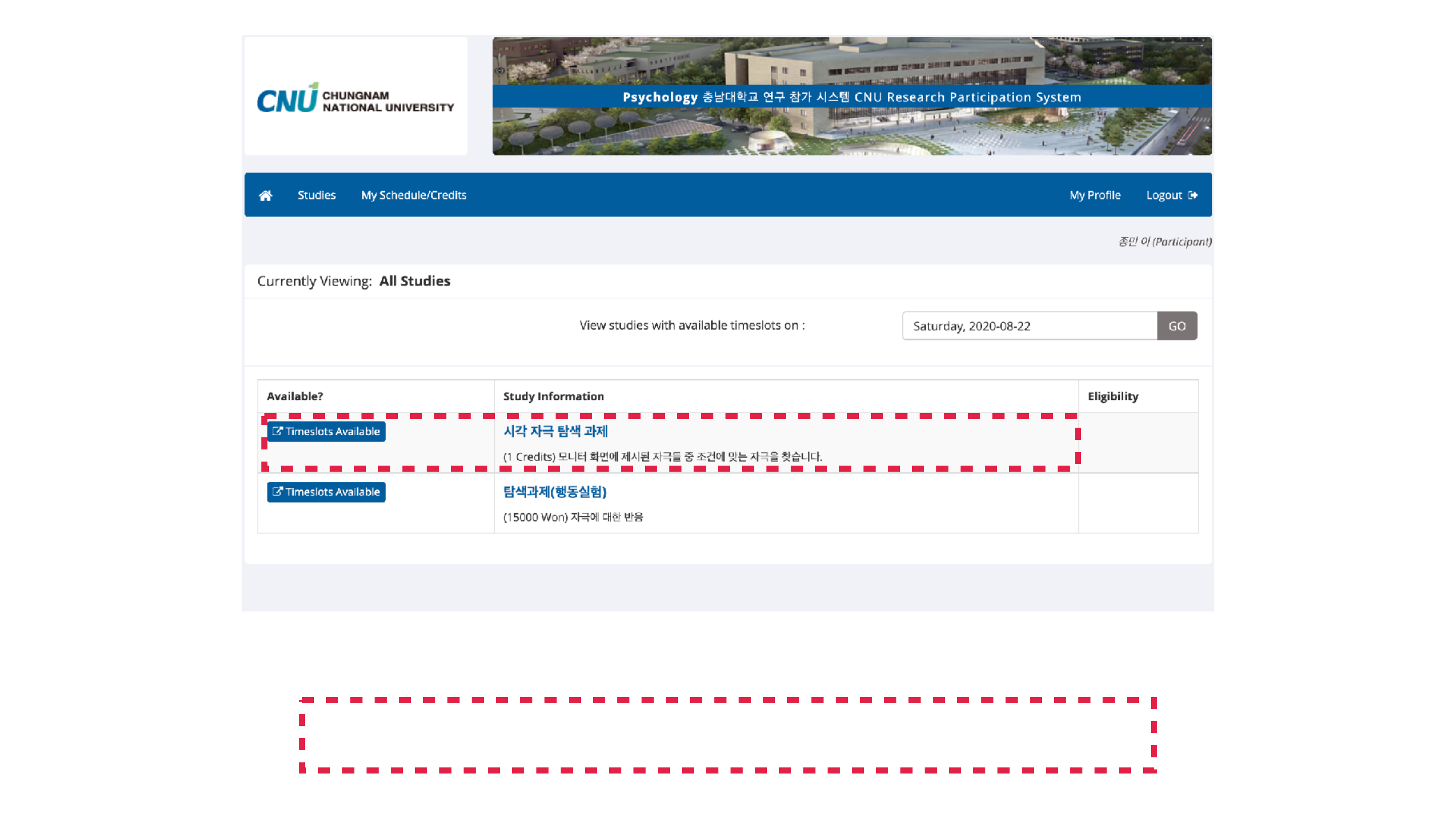
Task: Open the 탐색과제(행동실험) study link
Action: pyautogui.click(x=555, y=492)
